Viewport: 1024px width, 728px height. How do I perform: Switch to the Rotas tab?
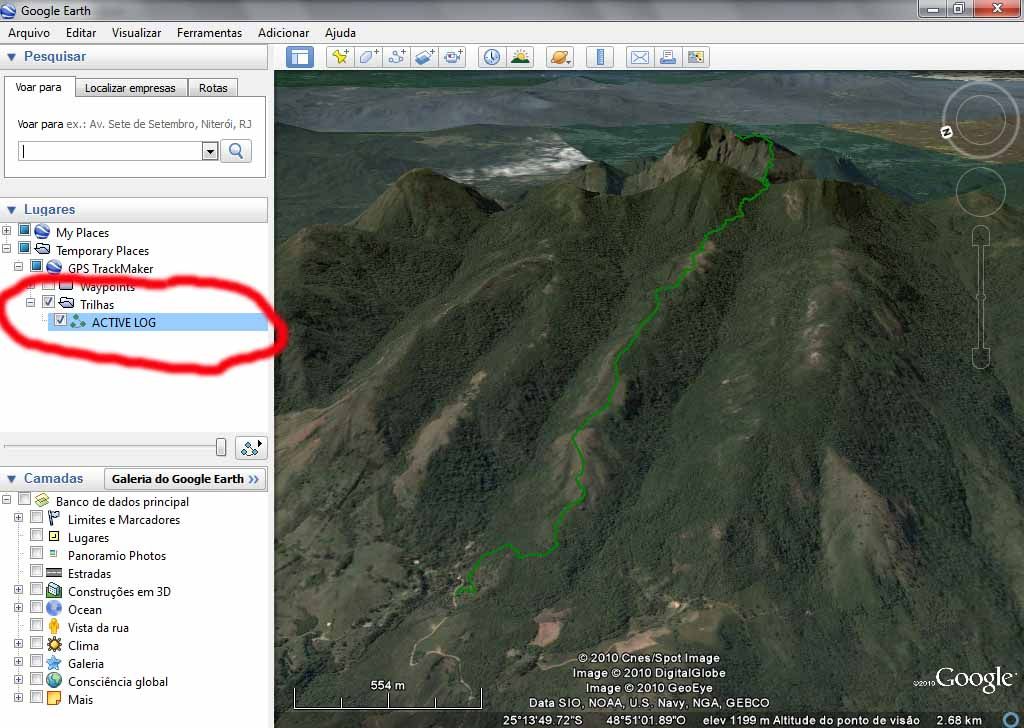click(x=213, y=88)
